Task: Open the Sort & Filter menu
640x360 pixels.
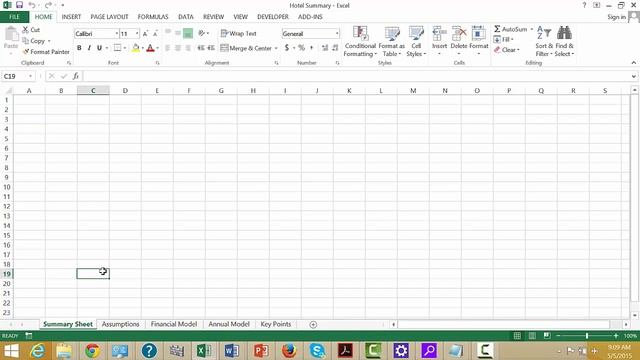Action: click(544, 42)
